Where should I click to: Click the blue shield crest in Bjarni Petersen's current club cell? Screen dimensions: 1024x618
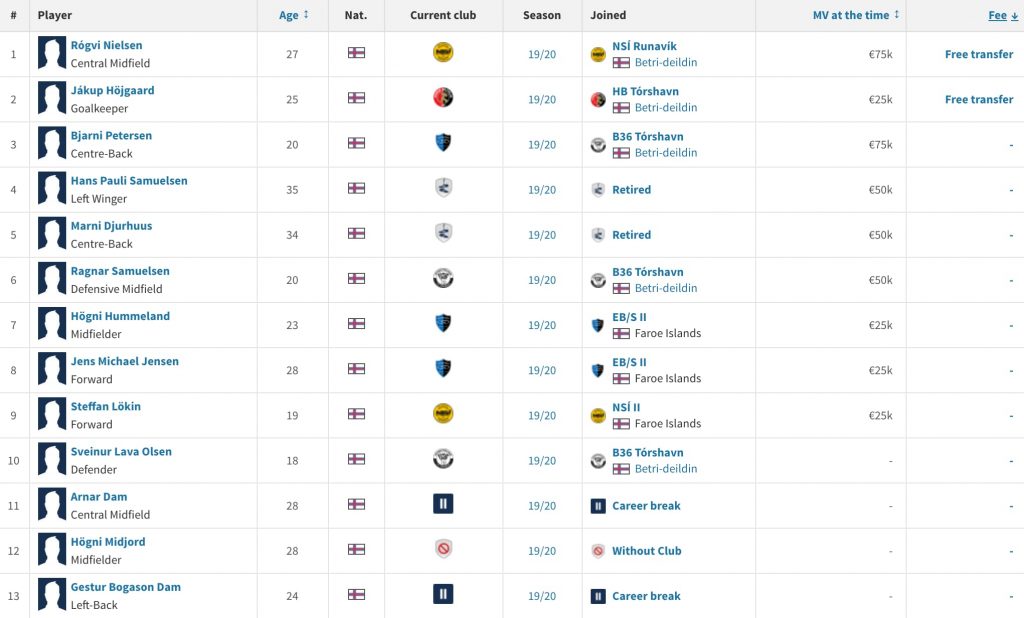[x=443, y=142]
